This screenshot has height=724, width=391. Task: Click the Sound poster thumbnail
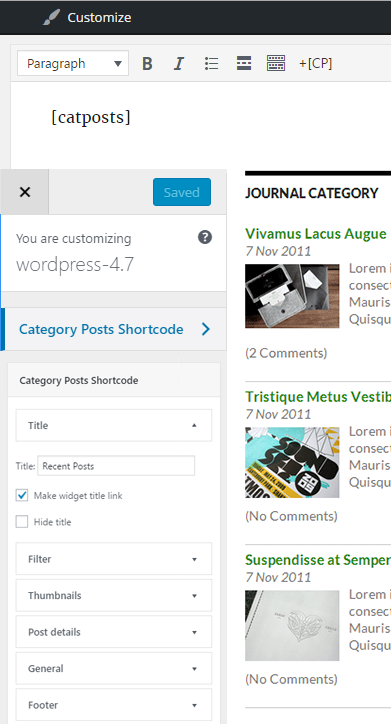click(292, 462)
